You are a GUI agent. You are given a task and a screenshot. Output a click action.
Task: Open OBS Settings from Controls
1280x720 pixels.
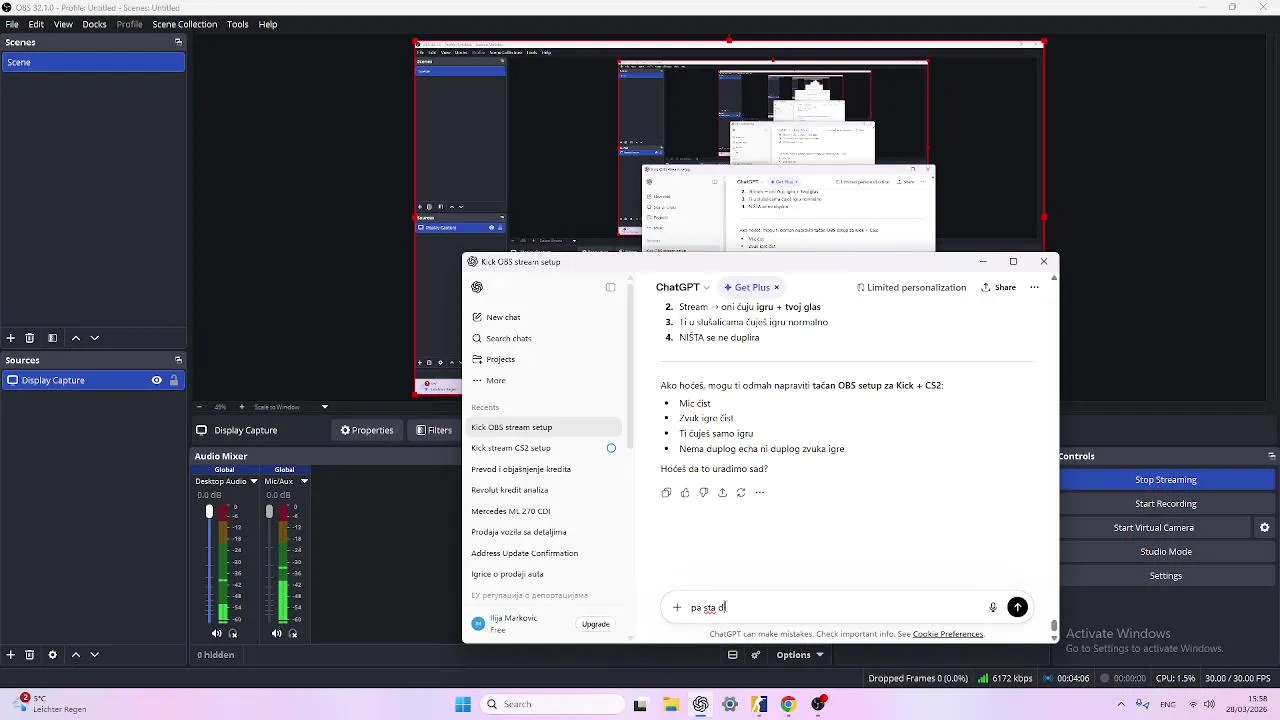[x=1165, y=576]
